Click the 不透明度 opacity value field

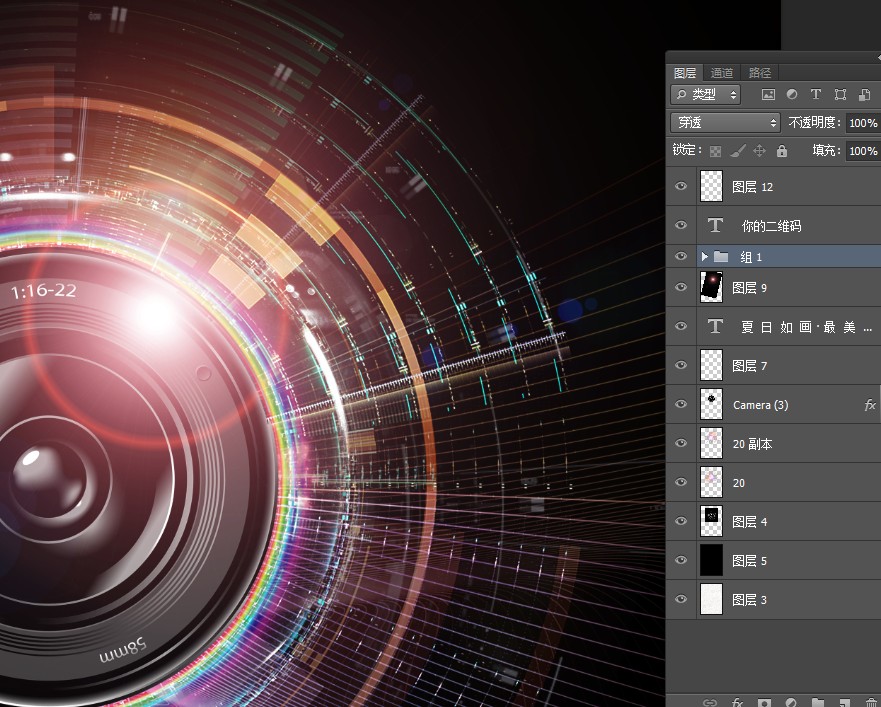pyautogui.click(x=863, y=123)
